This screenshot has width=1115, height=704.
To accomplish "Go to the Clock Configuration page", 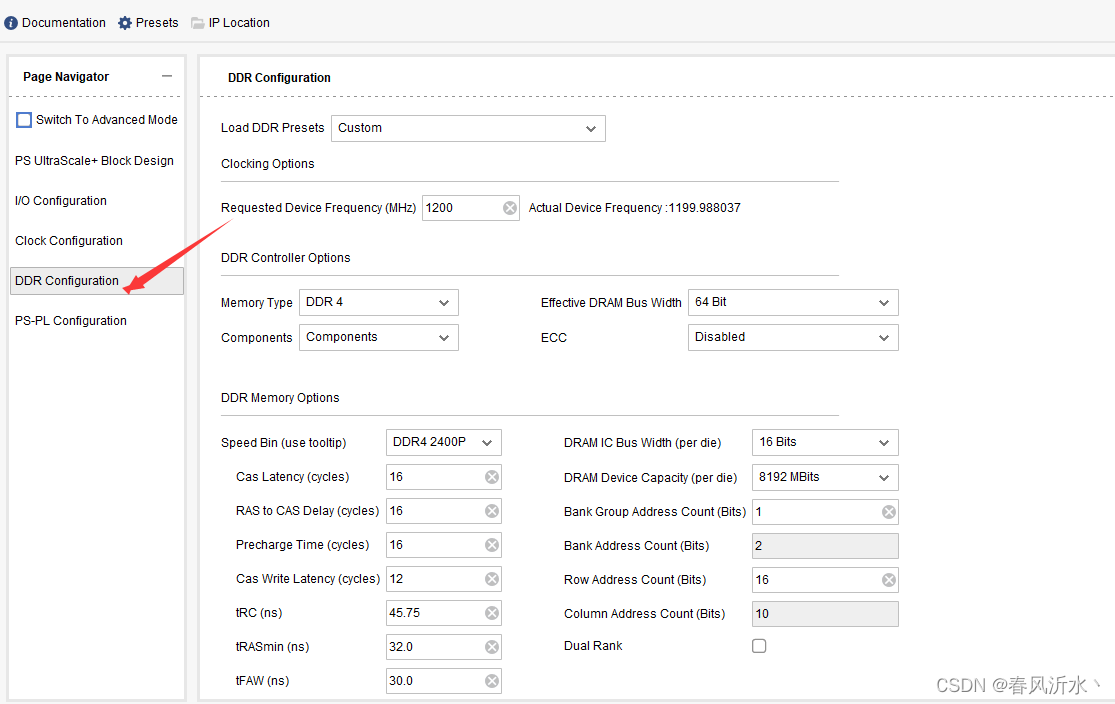I will (69, 241).
